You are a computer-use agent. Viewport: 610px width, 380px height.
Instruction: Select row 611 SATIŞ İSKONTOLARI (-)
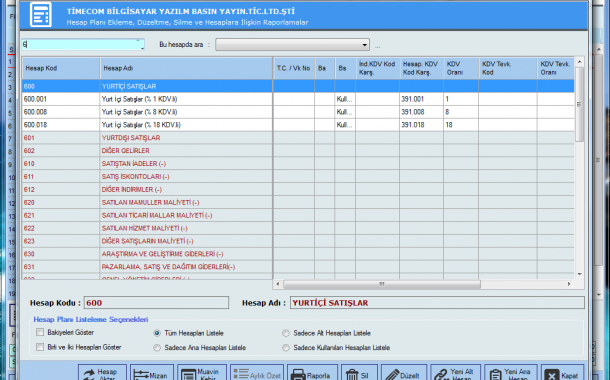pyautogui.click(x=298, y=177)
